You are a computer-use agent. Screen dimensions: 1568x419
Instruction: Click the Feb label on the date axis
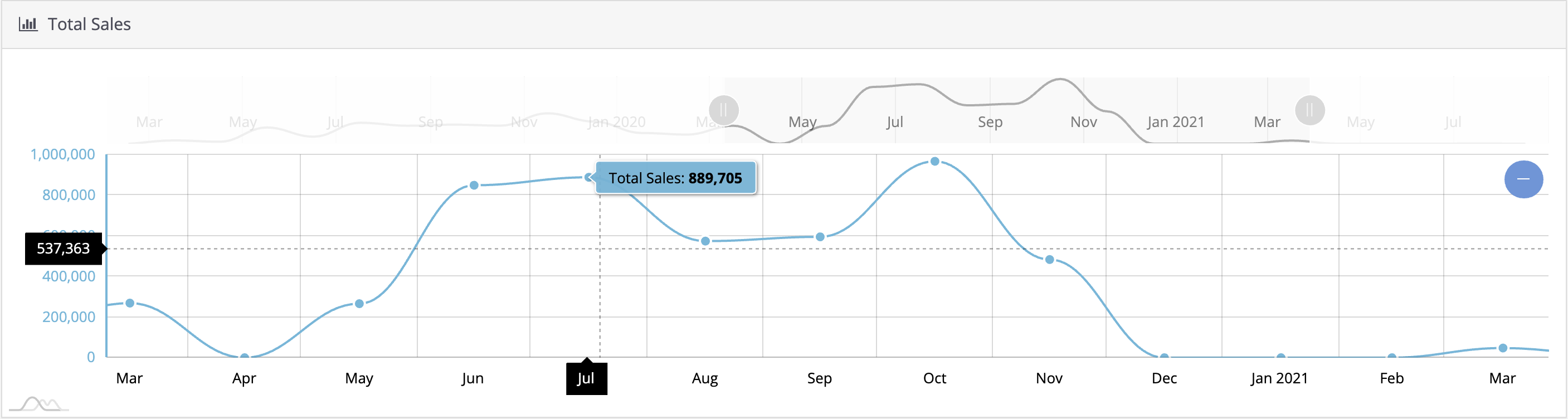tap(1391, 379)
